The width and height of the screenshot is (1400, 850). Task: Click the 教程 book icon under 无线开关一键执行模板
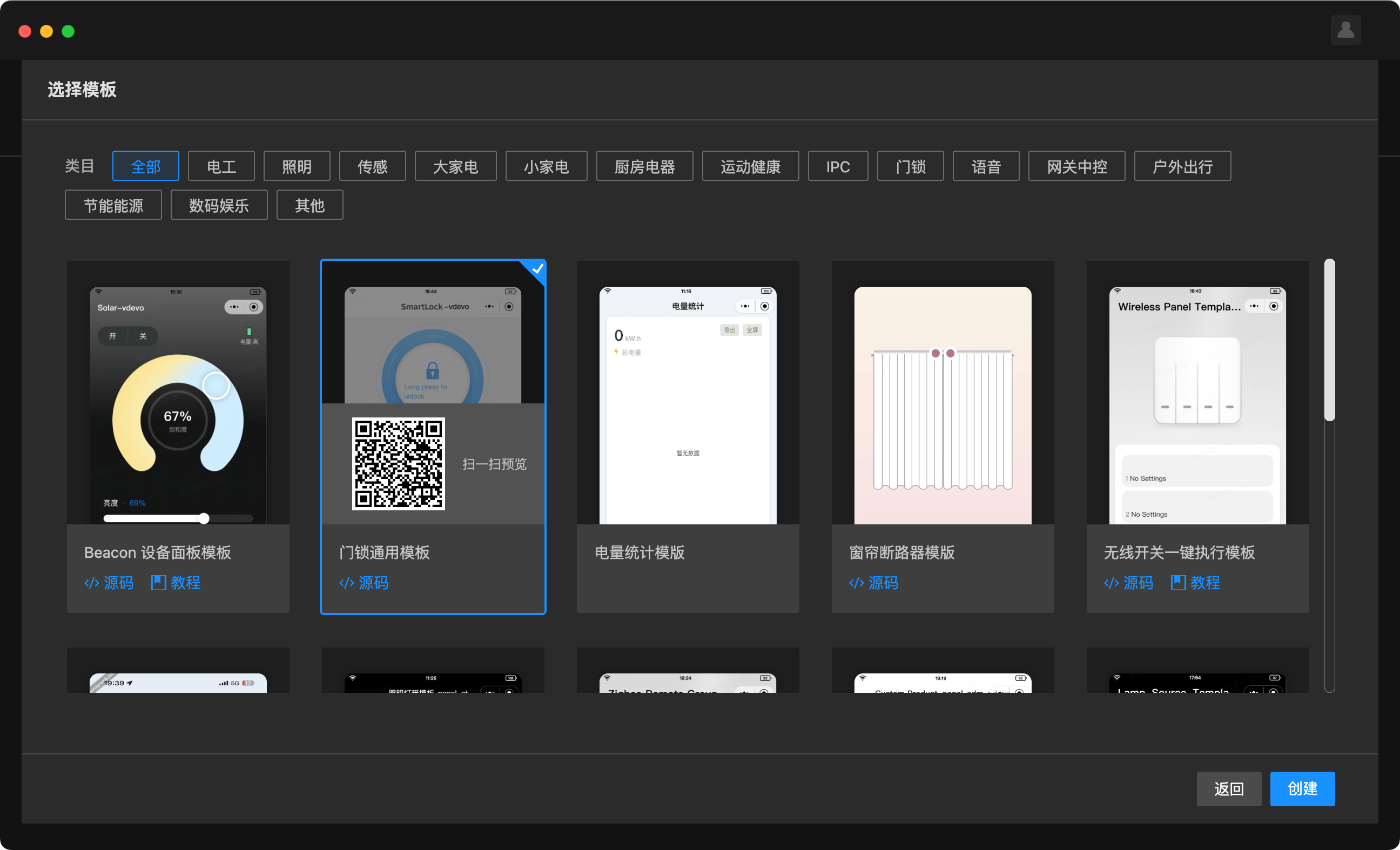1179,582
